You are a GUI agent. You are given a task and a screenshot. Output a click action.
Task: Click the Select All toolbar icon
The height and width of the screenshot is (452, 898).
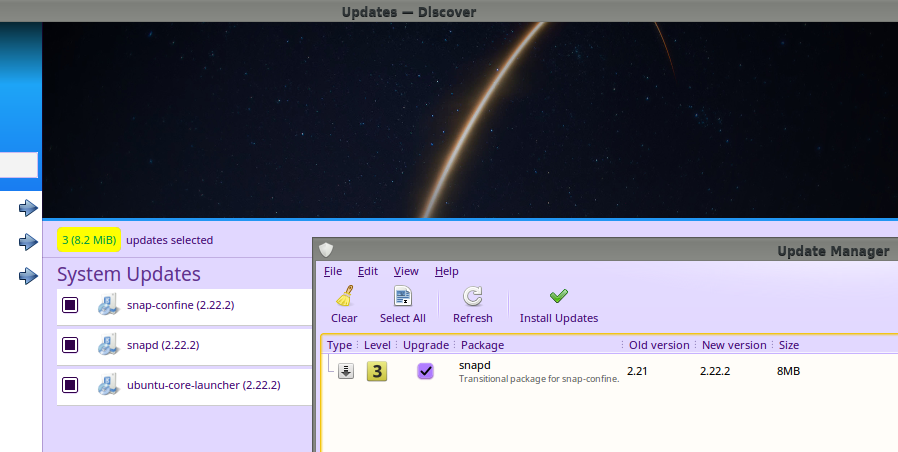pos(403,296)
